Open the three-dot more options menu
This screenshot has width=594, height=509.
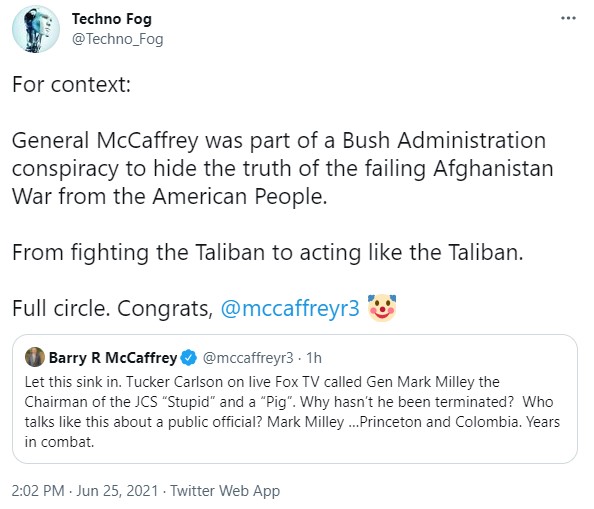(568, 18)
